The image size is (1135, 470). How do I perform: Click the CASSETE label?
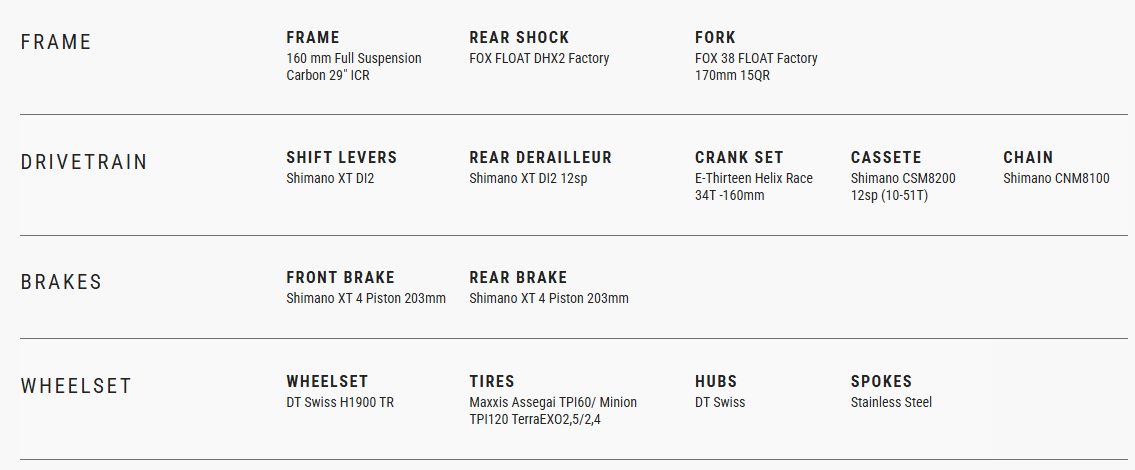coord(886,158)
